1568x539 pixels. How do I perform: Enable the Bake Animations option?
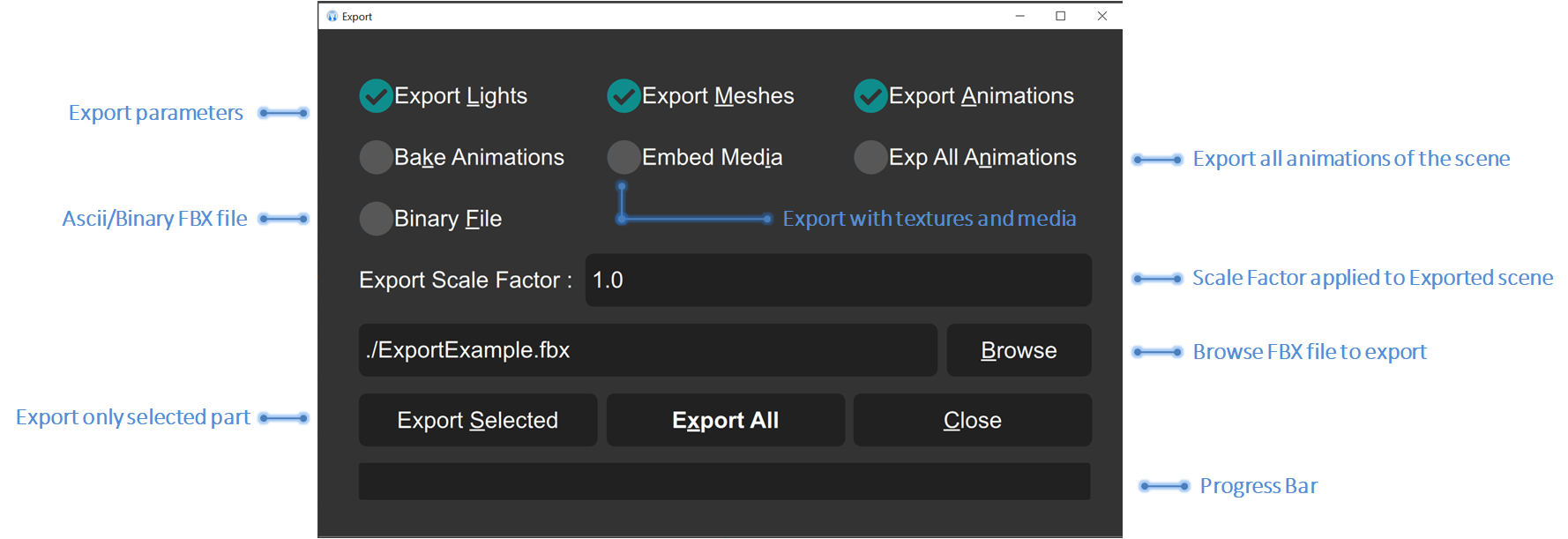(376, 157)
